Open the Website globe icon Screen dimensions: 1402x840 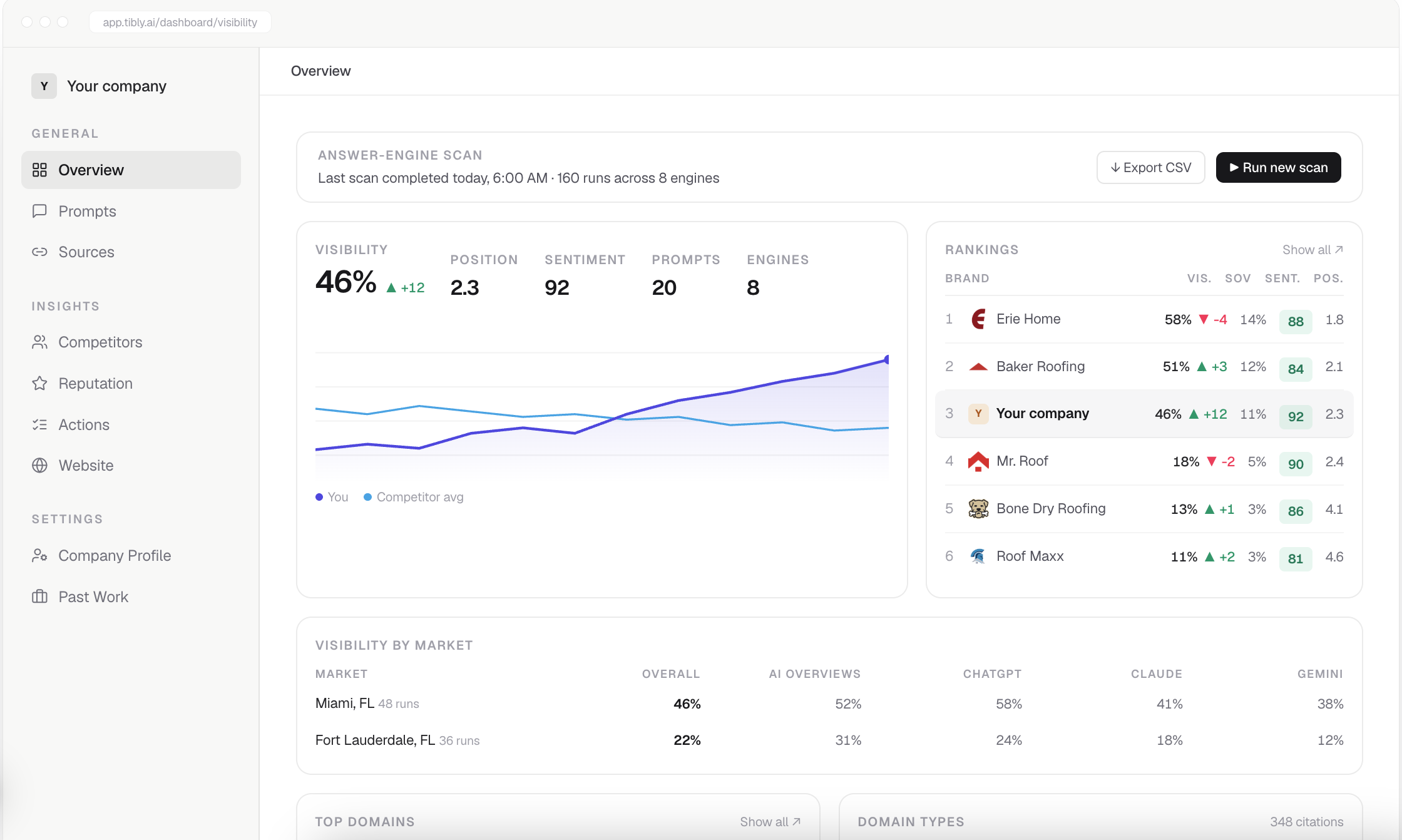39,465
